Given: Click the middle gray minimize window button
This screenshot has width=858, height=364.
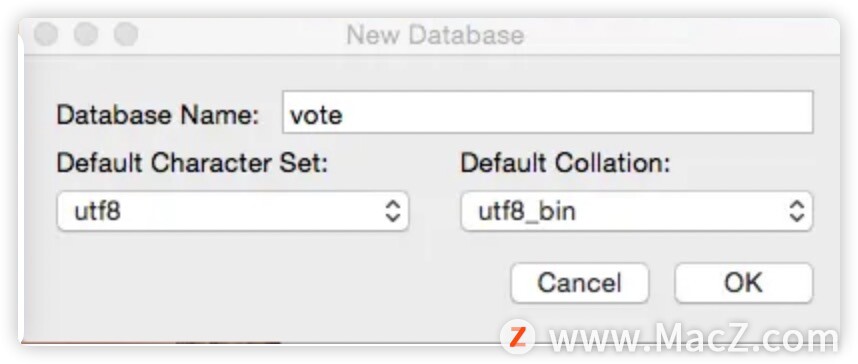Looking at the screenshot, I should (x=86, y=34).
